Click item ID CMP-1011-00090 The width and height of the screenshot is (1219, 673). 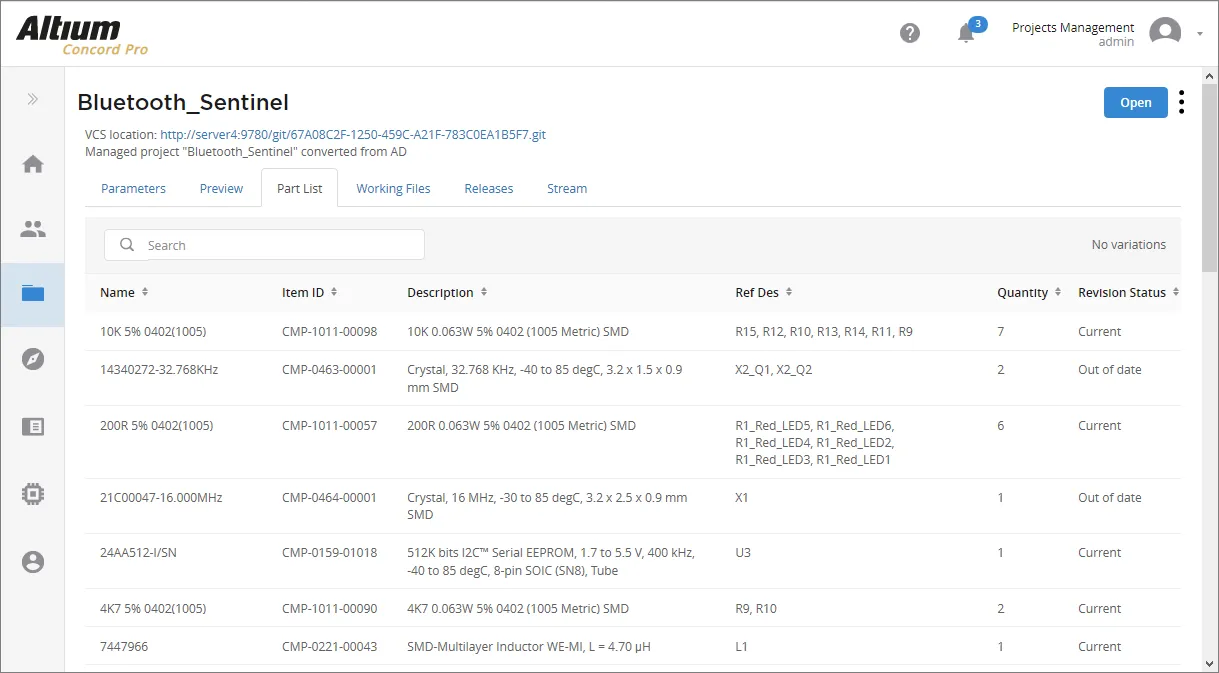(x=329, y=608)
